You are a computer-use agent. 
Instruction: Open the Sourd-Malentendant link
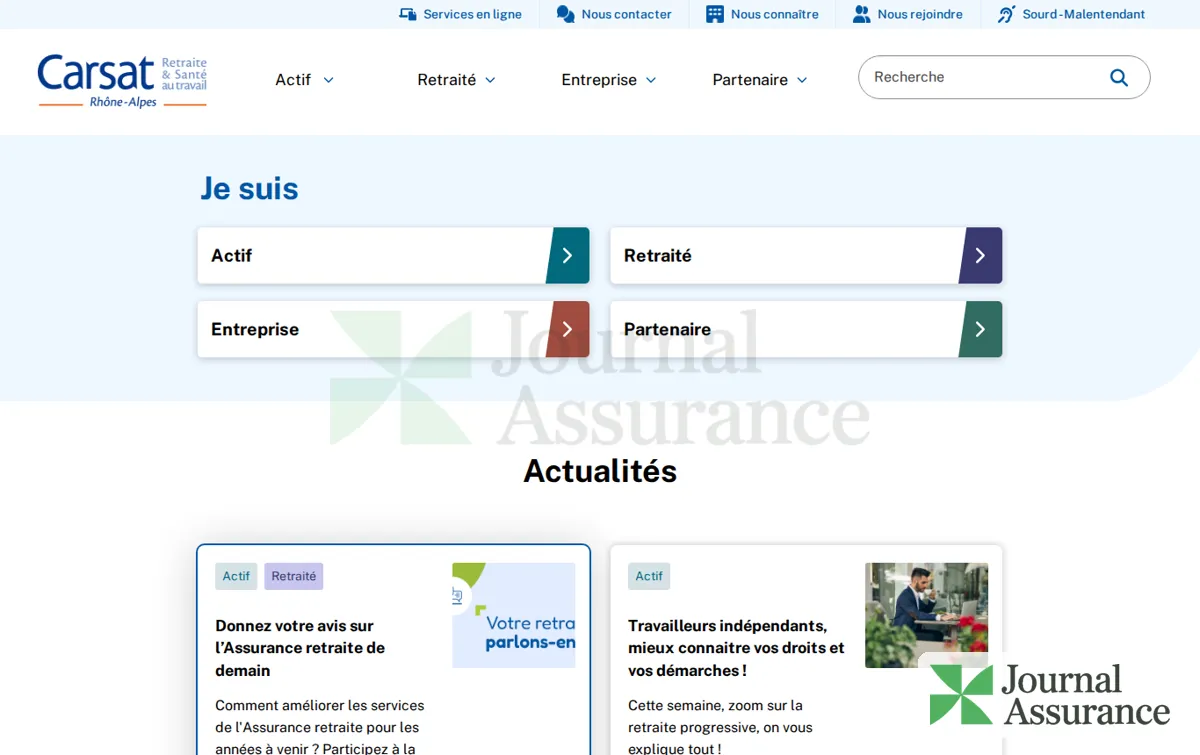(1072, 14)
